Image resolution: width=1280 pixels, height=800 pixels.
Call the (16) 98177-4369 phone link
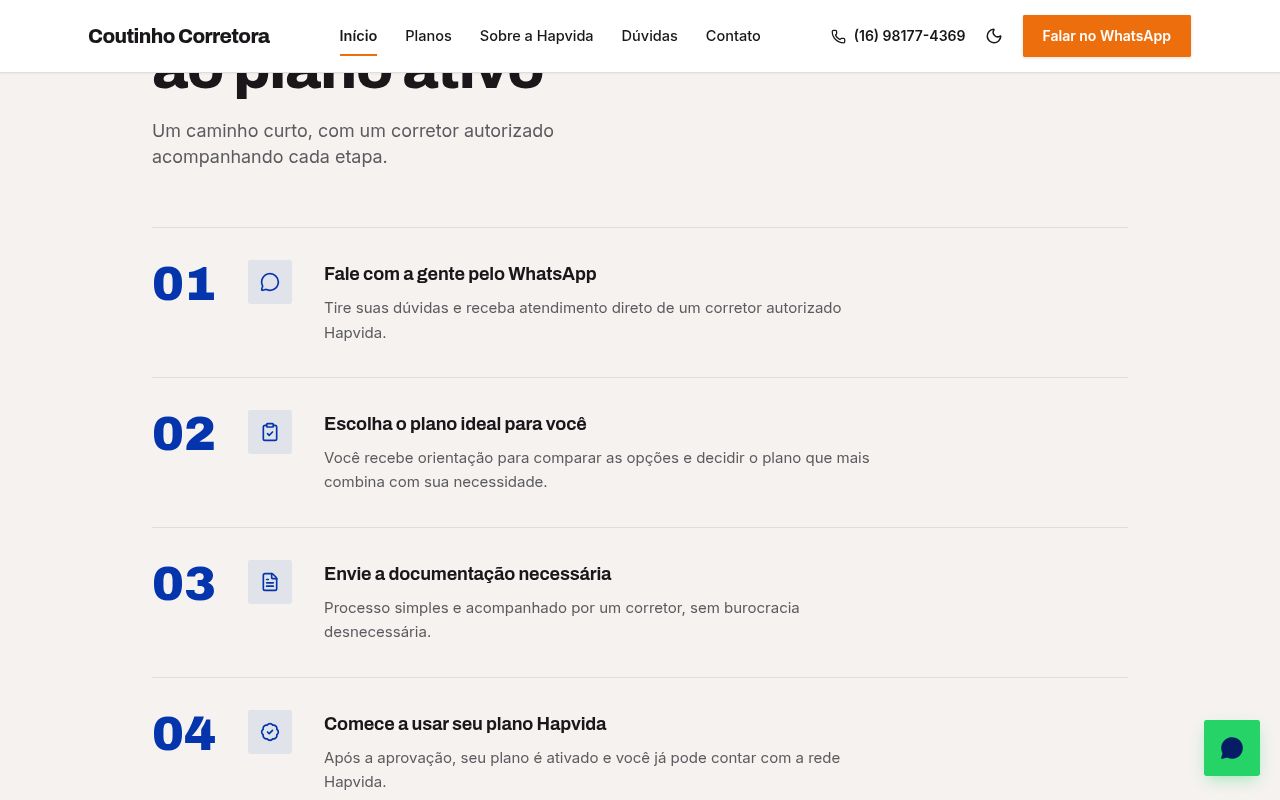[x=898, y=36]
